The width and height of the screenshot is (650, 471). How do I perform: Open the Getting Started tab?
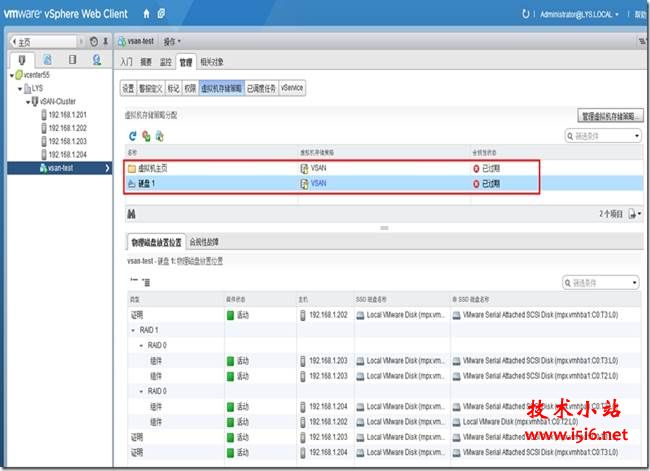pyautogui.click(x=126, y=62)
